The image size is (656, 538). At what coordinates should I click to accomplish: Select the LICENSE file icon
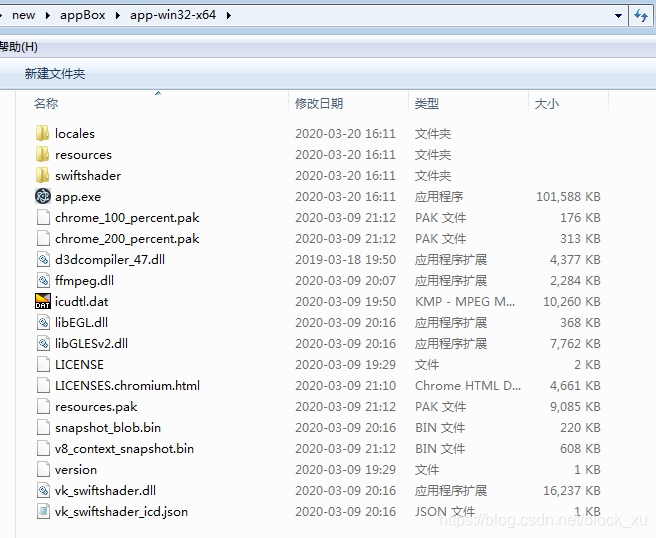[43, 364]
